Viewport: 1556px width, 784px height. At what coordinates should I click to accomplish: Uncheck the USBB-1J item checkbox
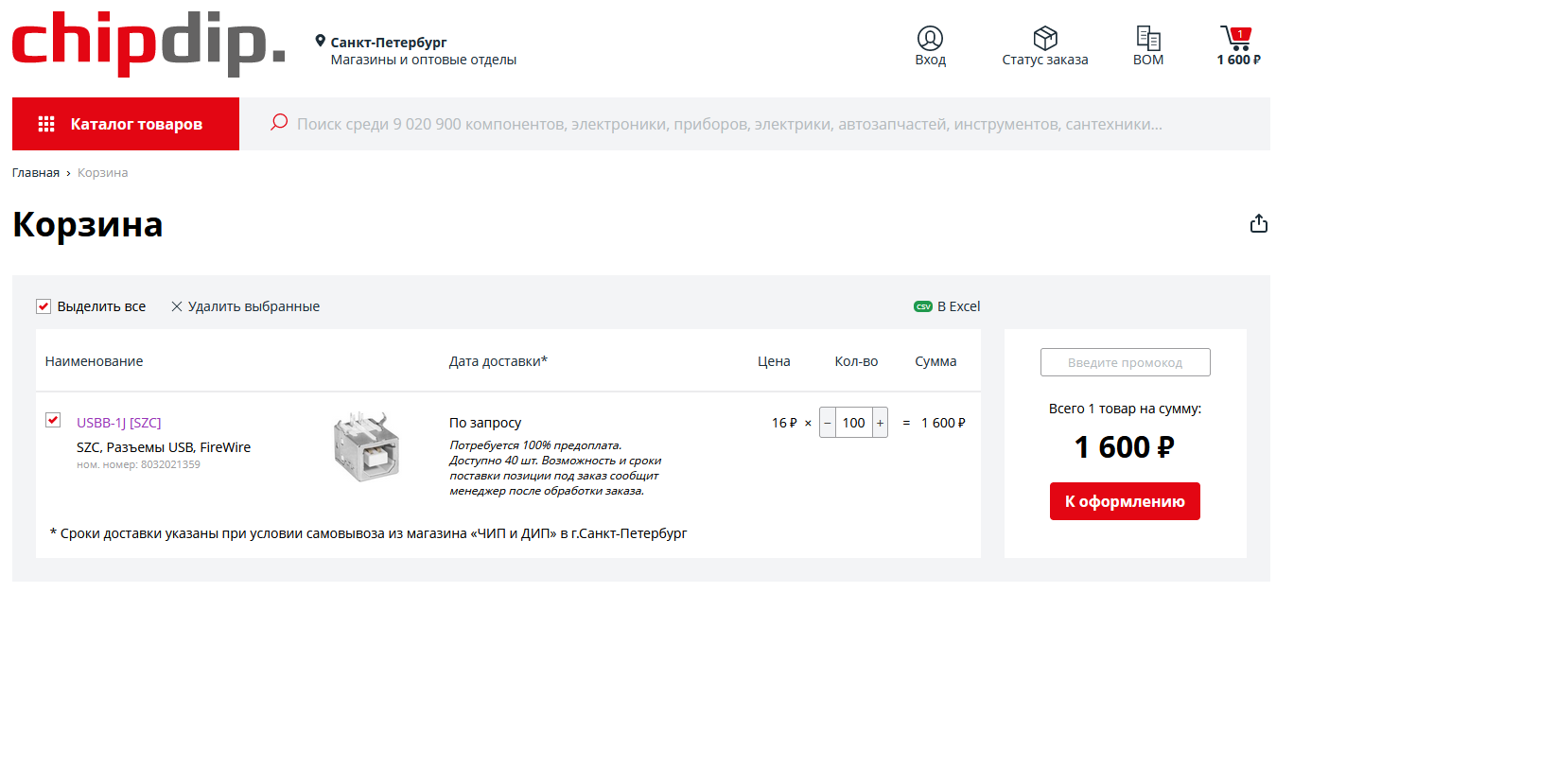click(x=53, y=420)
